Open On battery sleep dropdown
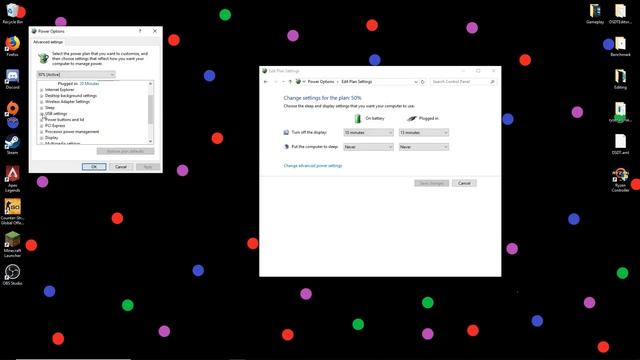Image resolution: width=640 pixels, height=360 pixels. tap(368, 147)
